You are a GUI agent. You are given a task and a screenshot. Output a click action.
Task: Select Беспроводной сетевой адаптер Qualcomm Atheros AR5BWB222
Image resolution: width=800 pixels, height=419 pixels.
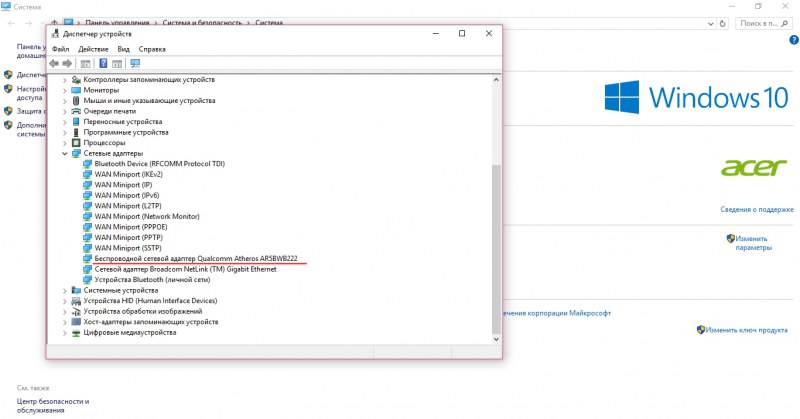click(x=196, y=259)
